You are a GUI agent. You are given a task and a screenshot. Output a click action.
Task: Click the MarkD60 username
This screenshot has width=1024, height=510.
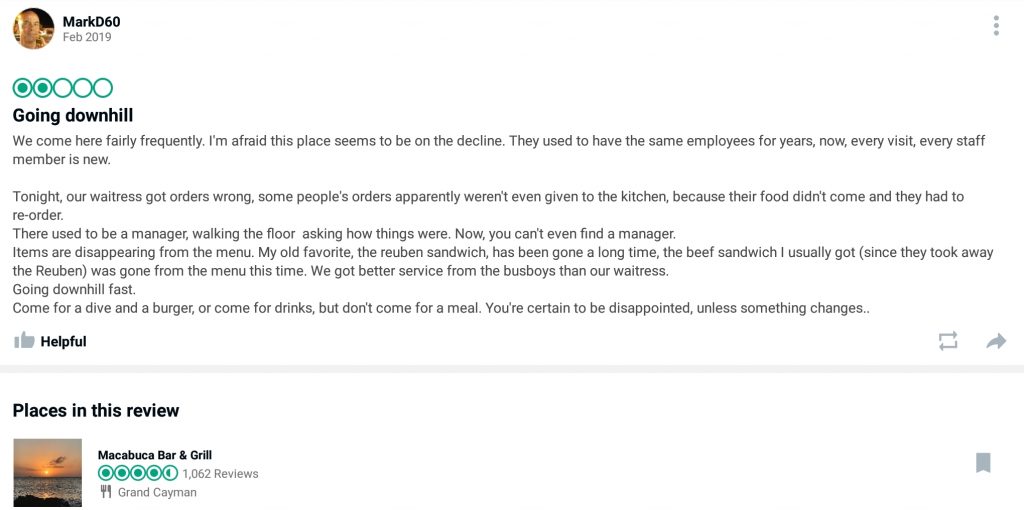point(91,22)
